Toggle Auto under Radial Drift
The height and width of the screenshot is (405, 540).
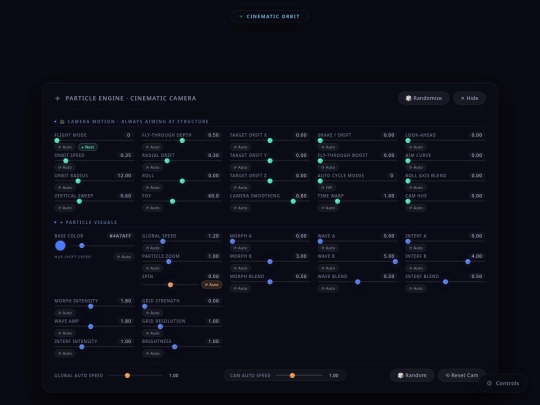[x=153, y=167]
